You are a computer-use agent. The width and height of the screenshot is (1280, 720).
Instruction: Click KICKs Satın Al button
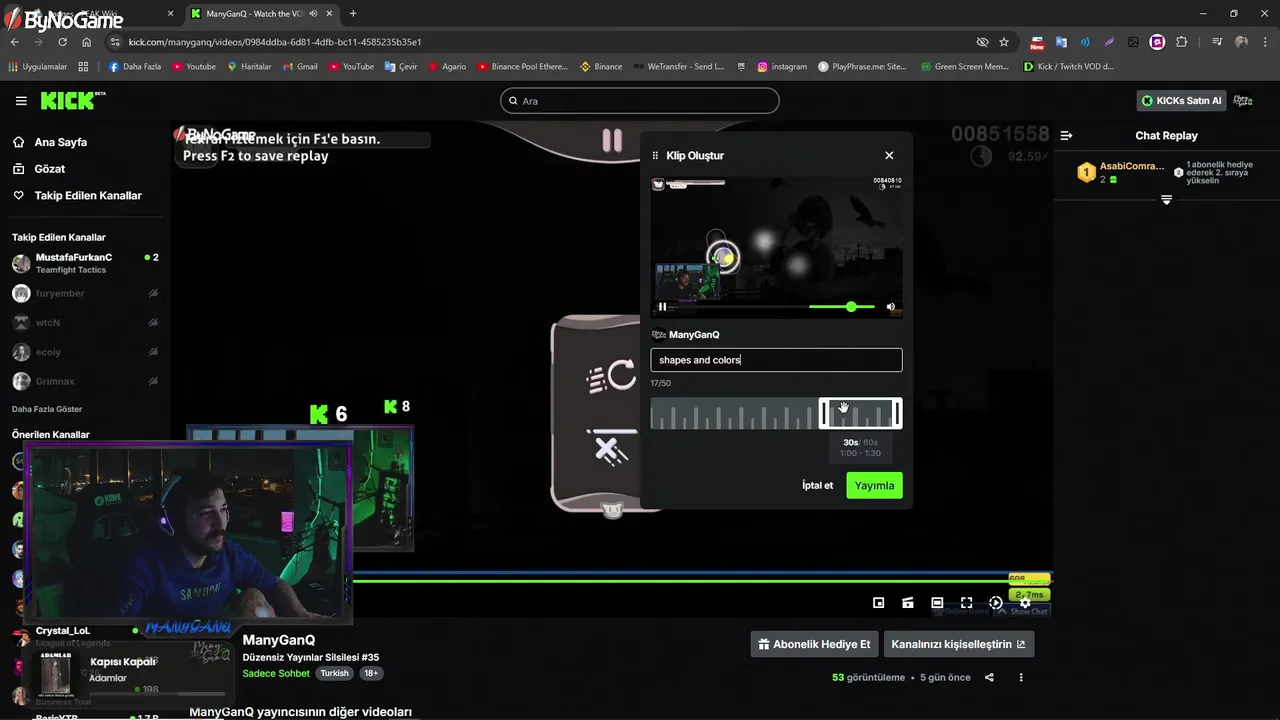click(x=1182, y=101)
